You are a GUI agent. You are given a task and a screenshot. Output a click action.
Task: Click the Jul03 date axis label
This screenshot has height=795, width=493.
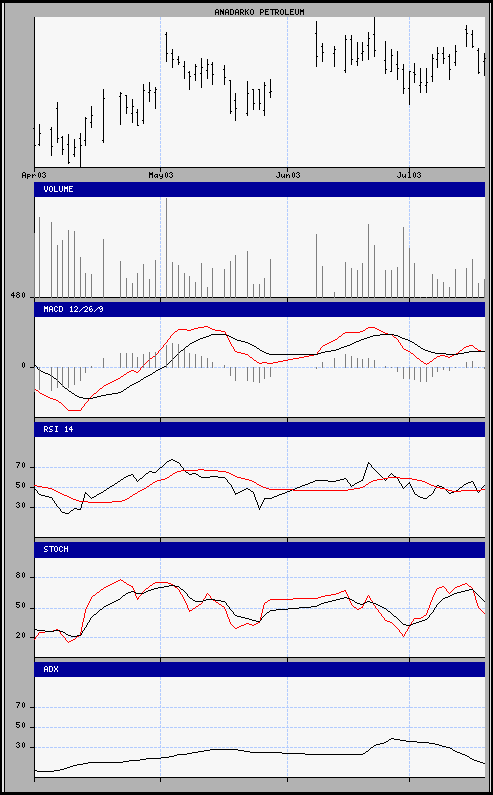click(x=409, y=175)
